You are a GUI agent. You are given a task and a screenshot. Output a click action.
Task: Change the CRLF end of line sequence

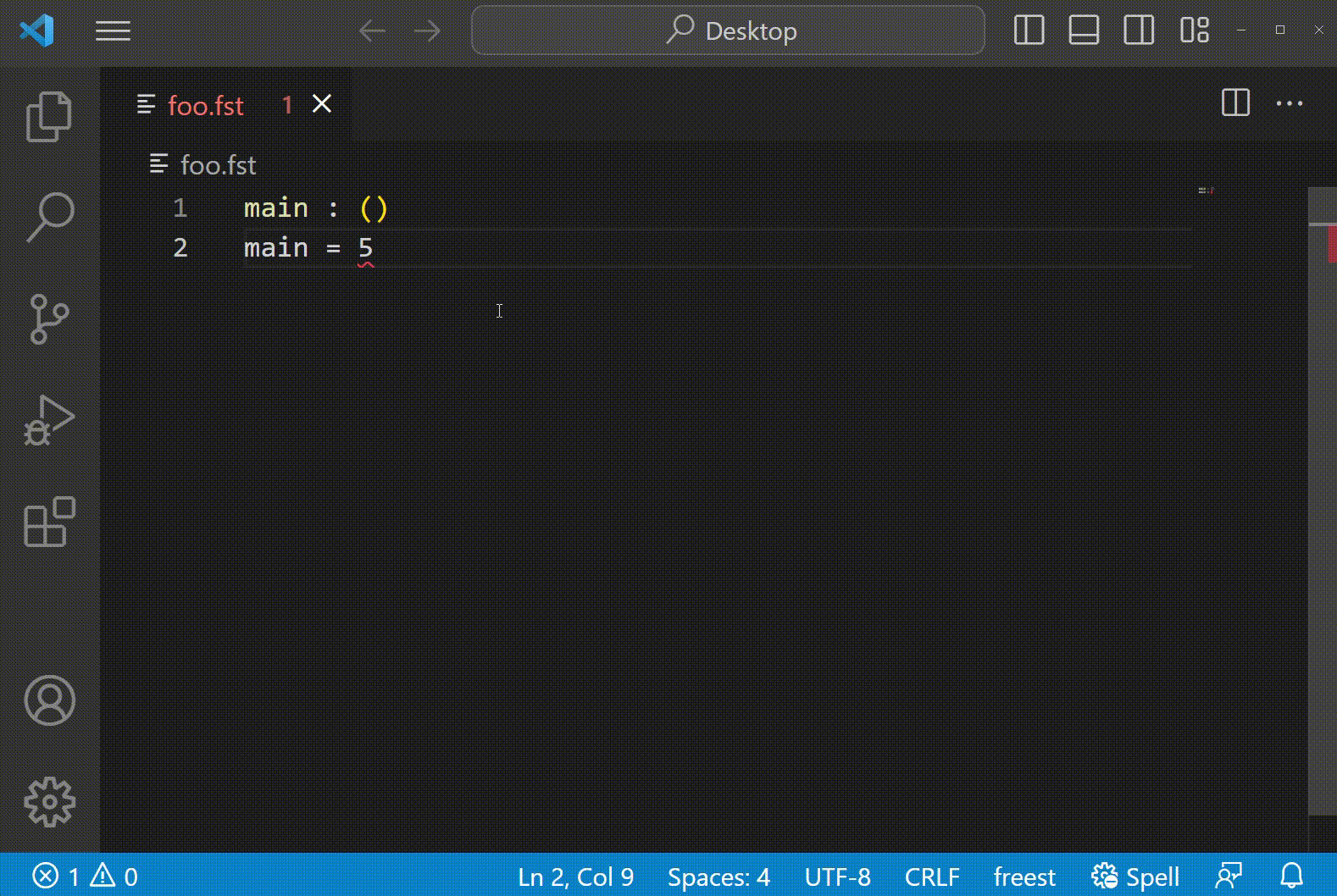(932, 877)
